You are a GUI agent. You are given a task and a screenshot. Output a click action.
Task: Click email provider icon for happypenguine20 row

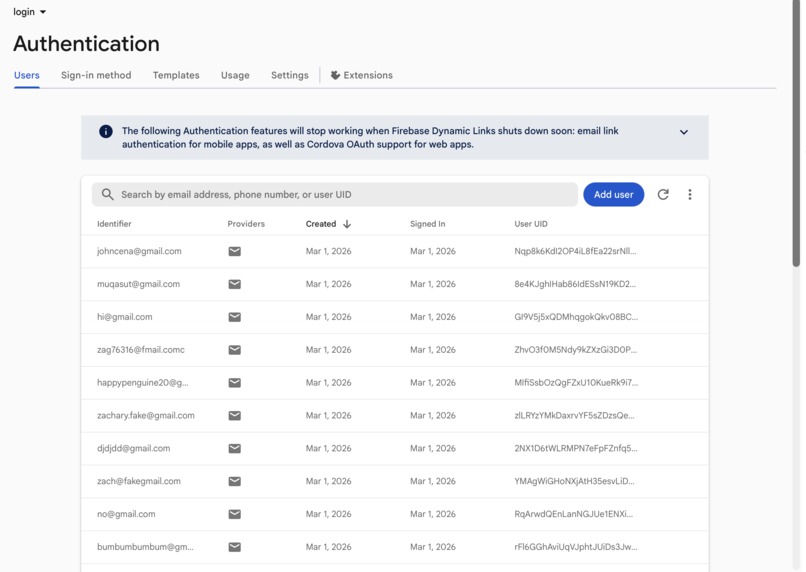pyautogui.click(x=234, y=383)
